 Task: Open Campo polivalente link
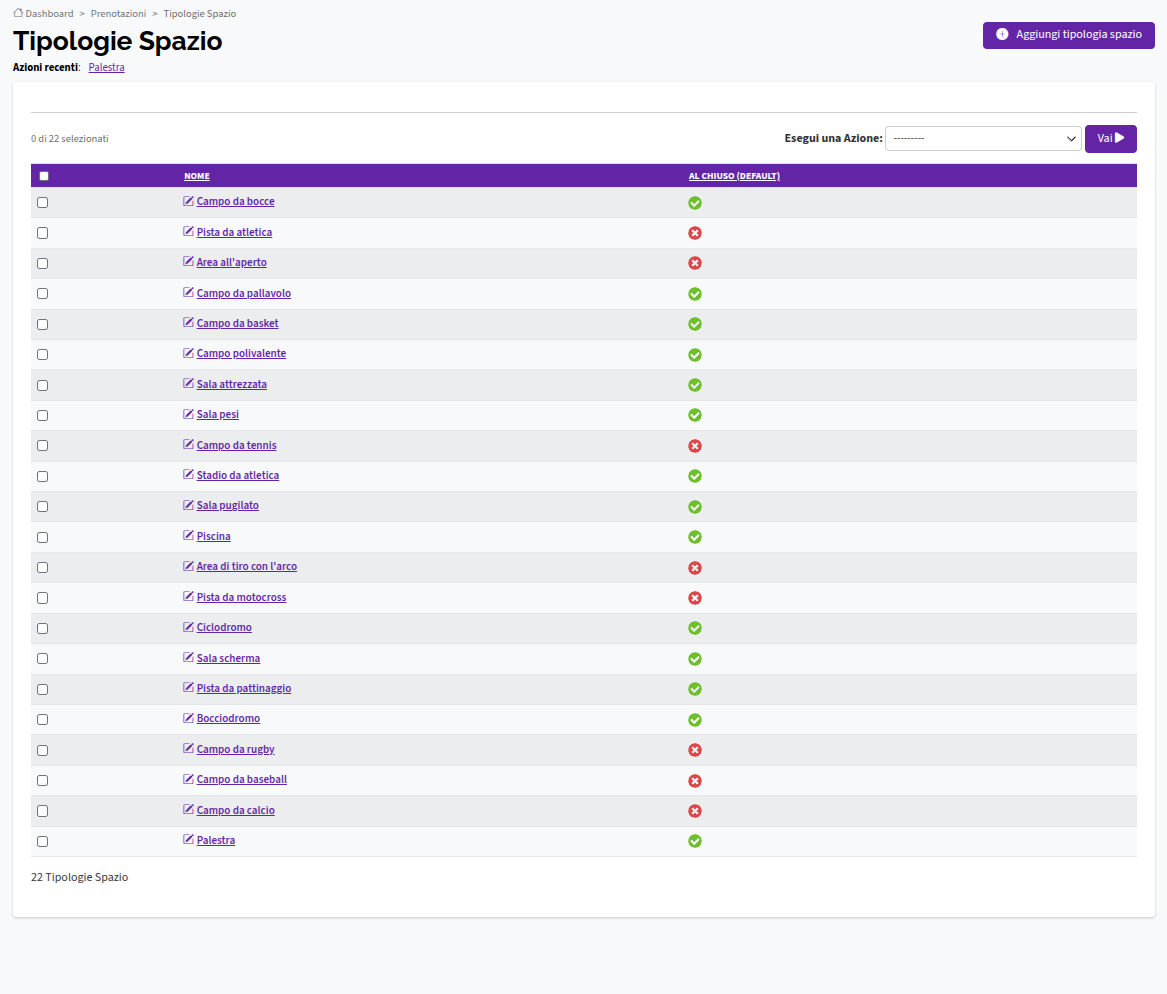[241, 353]
